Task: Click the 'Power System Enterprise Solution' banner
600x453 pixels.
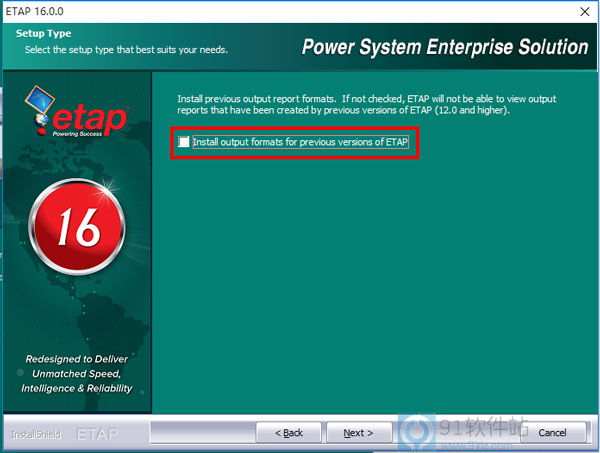Action: coord(445,47)
